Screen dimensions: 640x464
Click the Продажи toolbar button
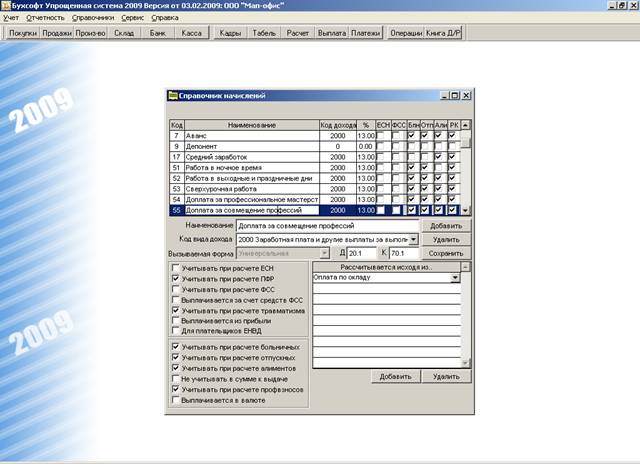pyautogui.click(x=58, y=33)
